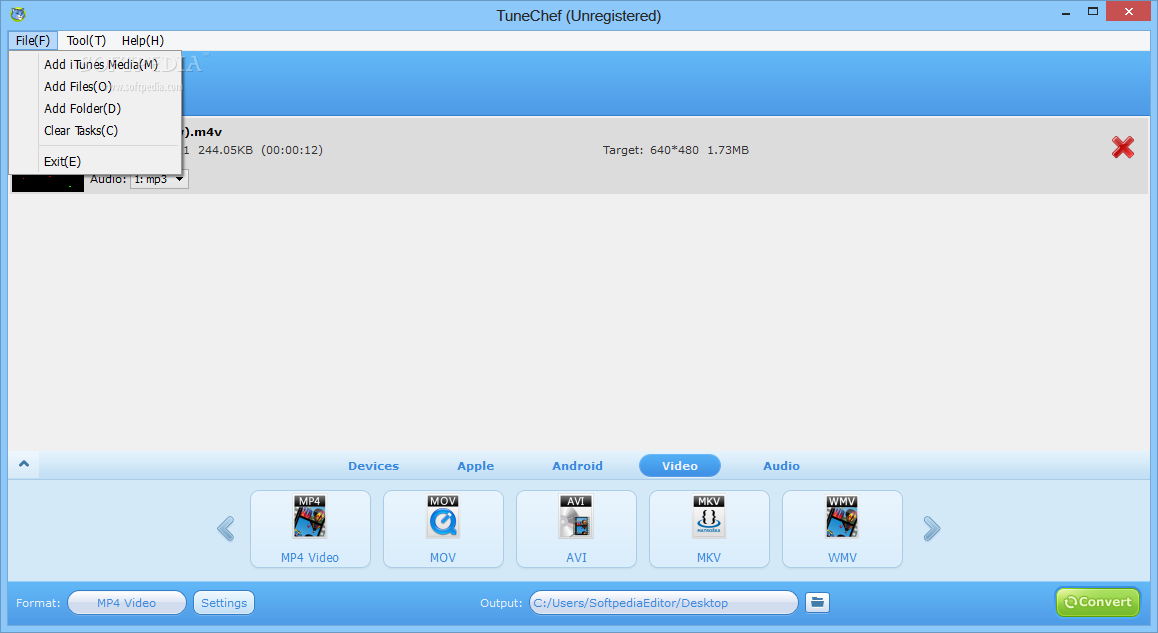Screen dimensions: 1158x633
Task: Choose Add iTunes Media(M) menu entry
Action: pyautogui.click(x=101, y=64)
